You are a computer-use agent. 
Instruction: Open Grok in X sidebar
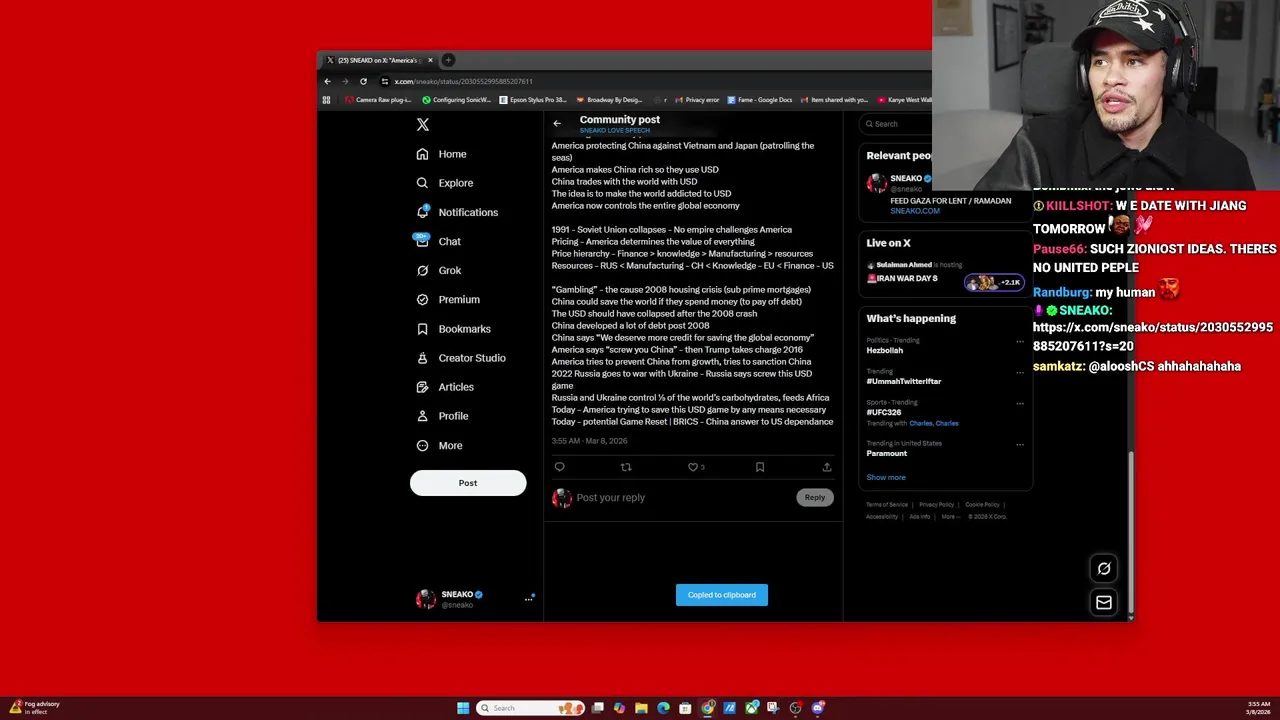coord(438,270)
